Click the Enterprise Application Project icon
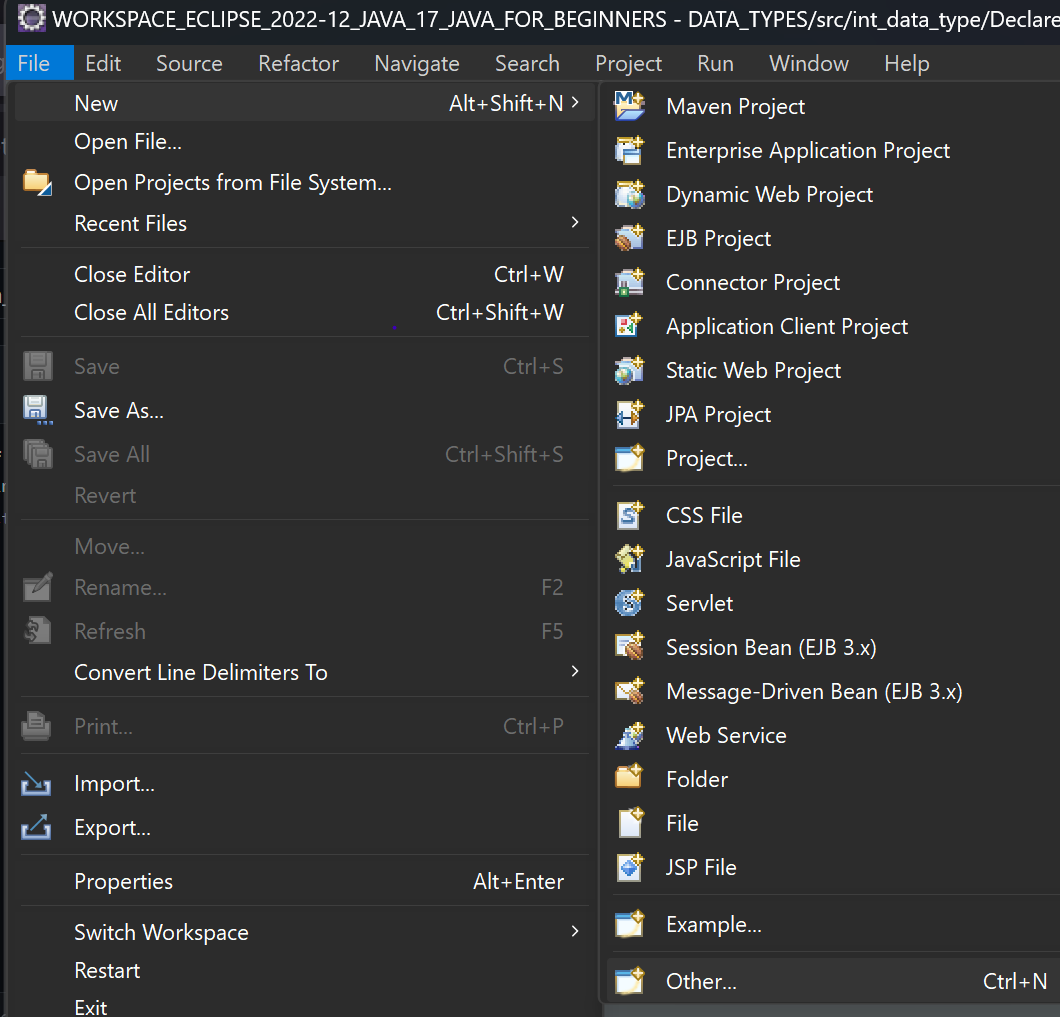The height and width of the screenshot is (1017, 1060). pyautogui.click(x=629, y=150)
